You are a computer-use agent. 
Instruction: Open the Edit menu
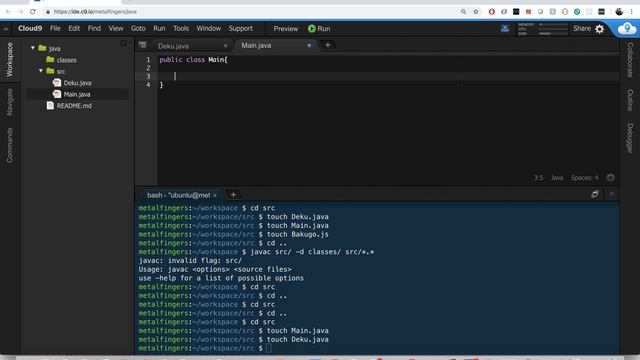click(x=74, y=29)
